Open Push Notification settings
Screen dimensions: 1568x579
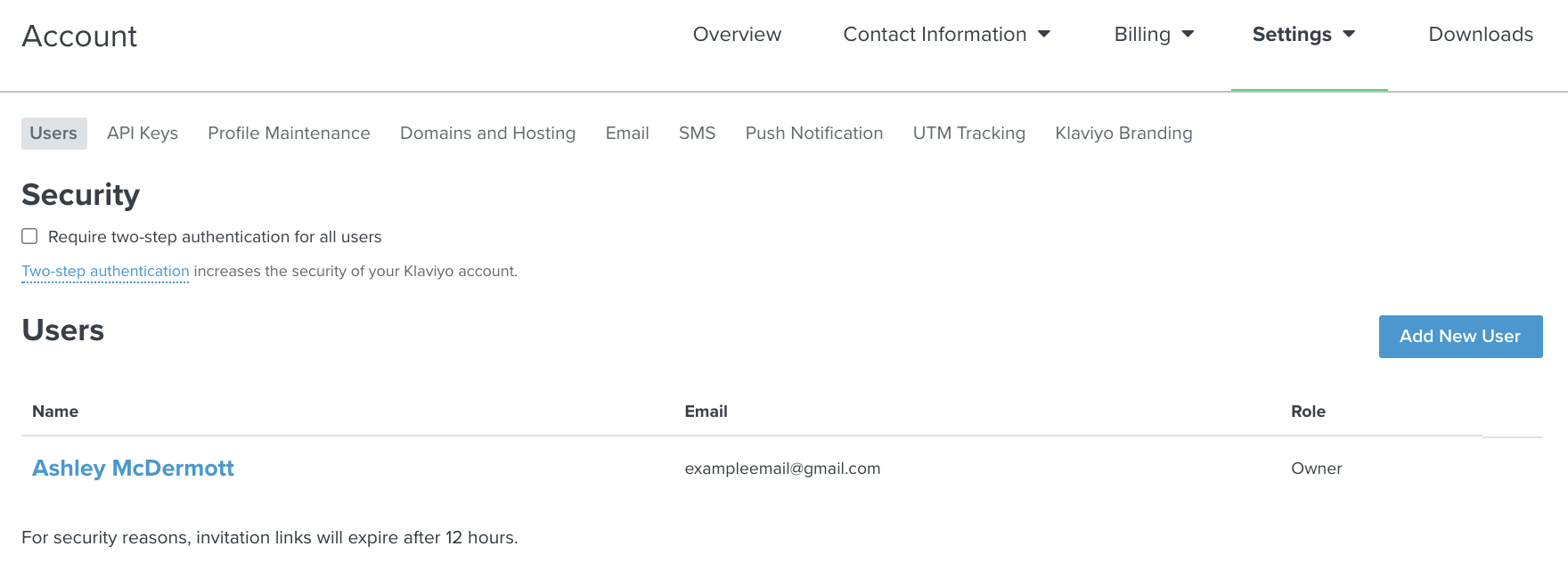click(814, 133)
